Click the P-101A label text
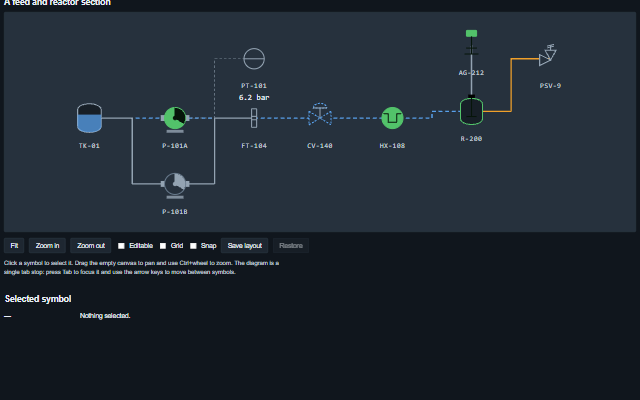 175,146
